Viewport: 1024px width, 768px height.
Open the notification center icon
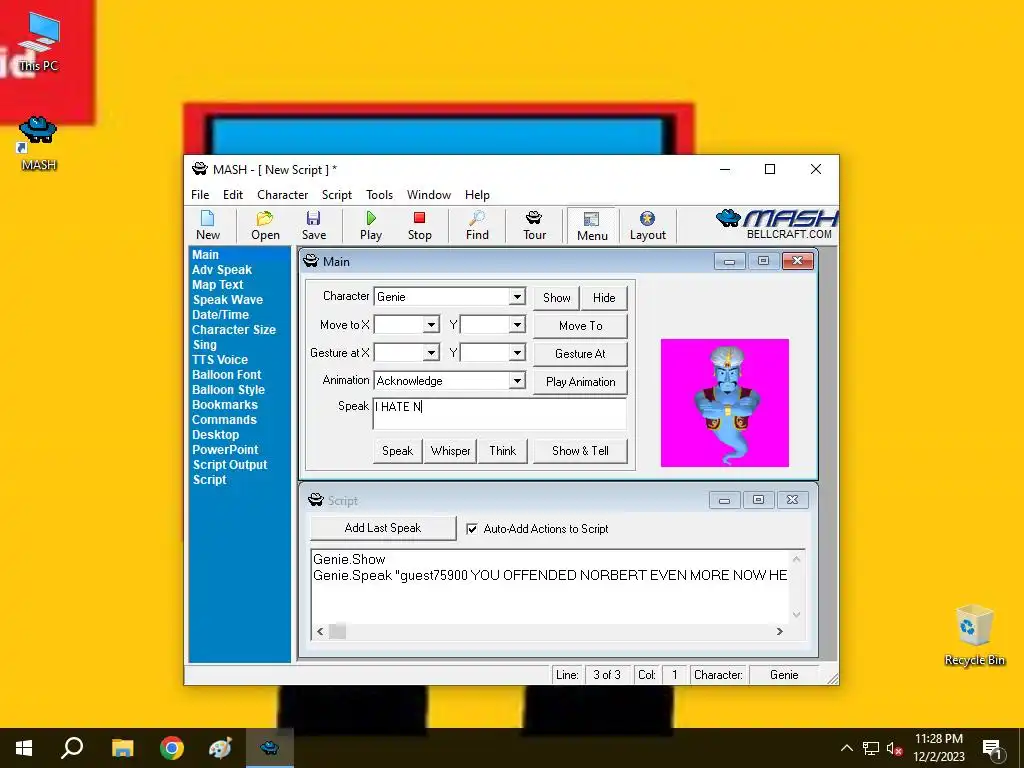tap(992, 749)
